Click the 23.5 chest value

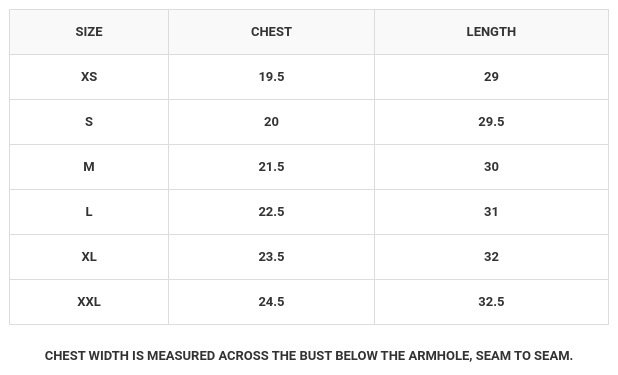pyautogui.click(x=271, y=257)
